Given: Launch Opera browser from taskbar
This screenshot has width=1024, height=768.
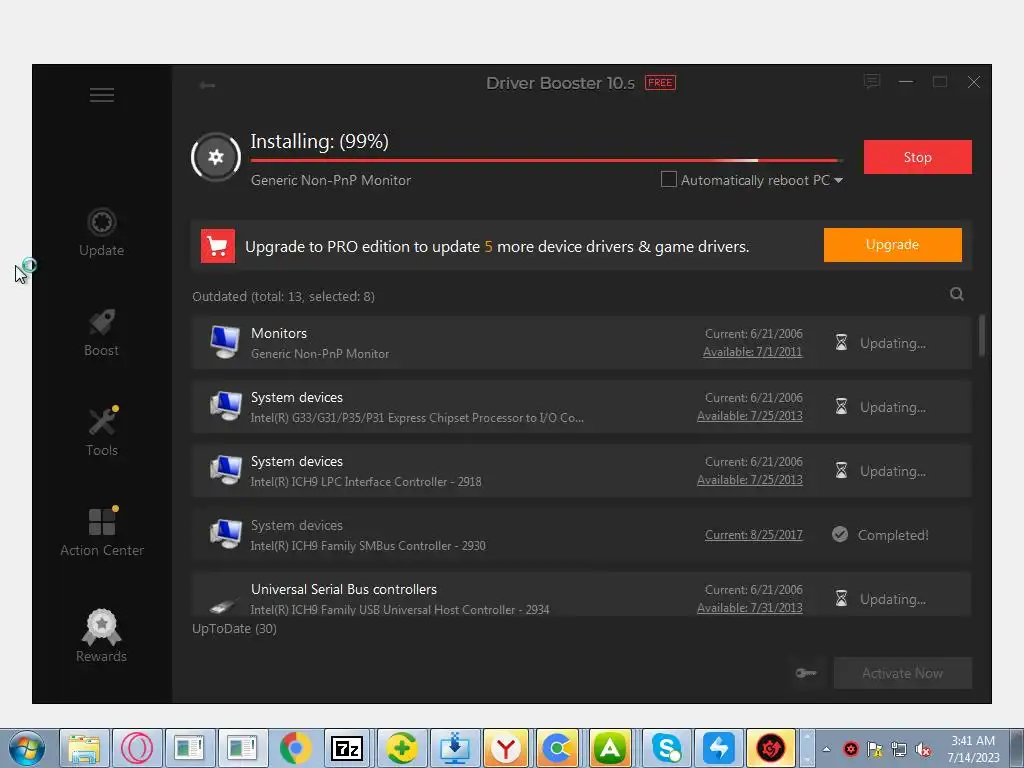Looking at the screenshot, I should click(136, 748).
